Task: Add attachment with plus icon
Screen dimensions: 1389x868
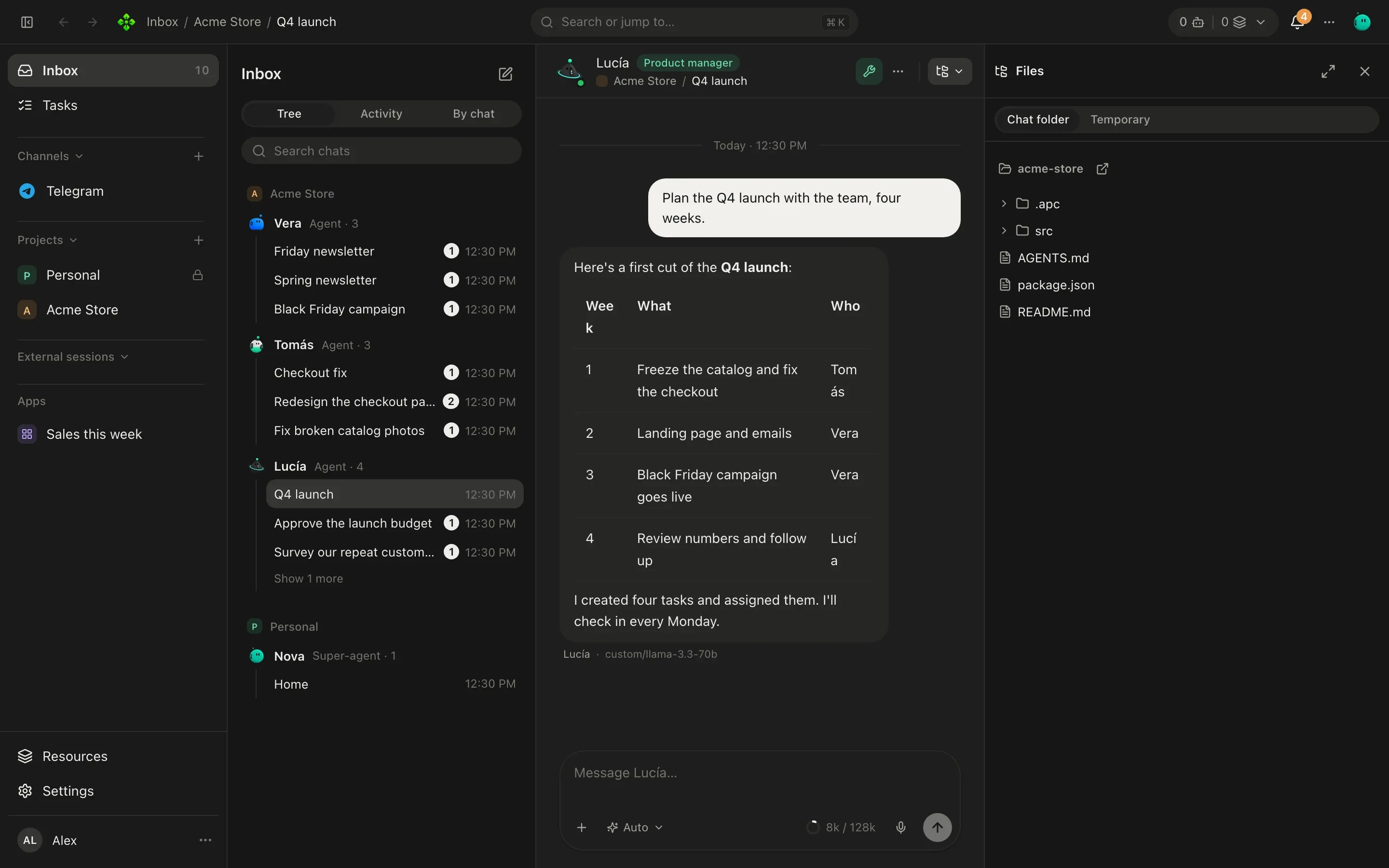Action: [582, 827]
